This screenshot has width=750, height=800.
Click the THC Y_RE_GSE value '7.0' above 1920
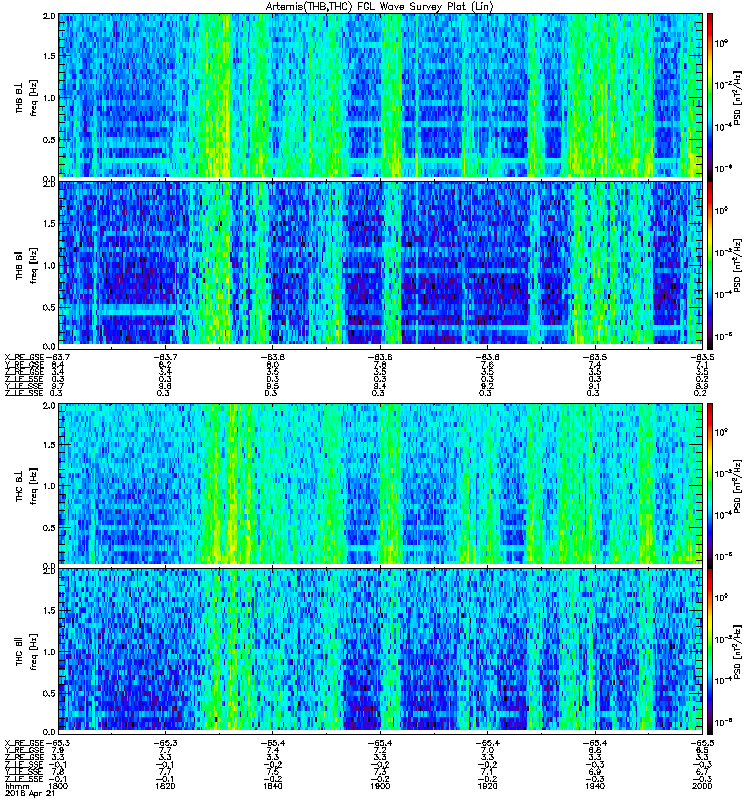[x=487, y=750]
